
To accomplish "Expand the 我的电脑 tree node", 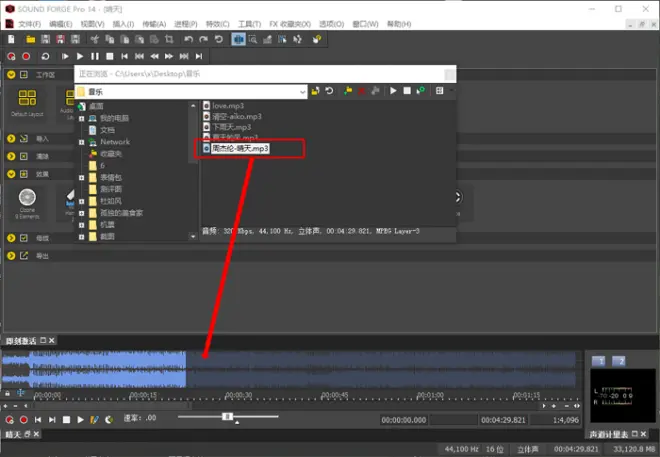I will pos(82,119).
